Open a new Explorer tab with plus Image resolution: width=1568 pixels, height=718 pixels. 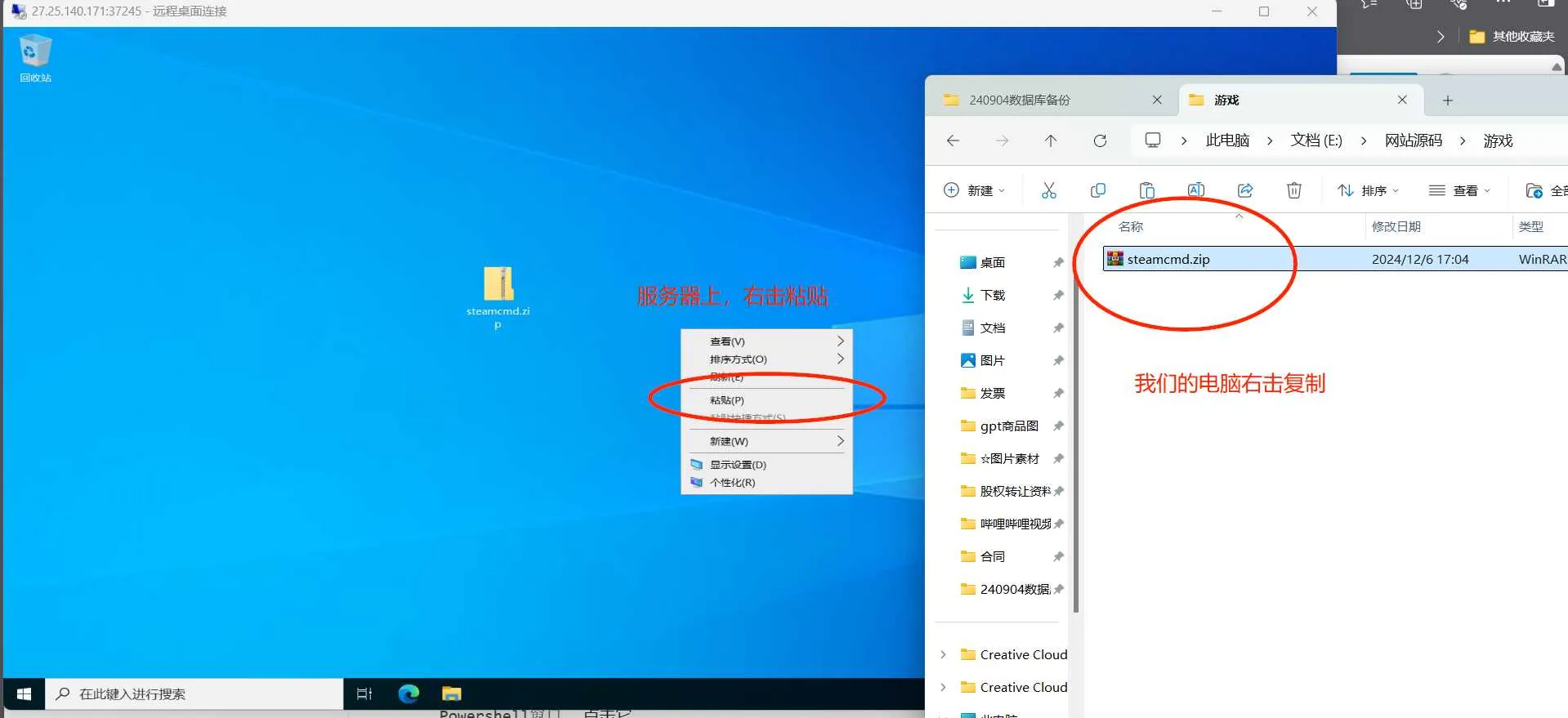[1447, 100]
